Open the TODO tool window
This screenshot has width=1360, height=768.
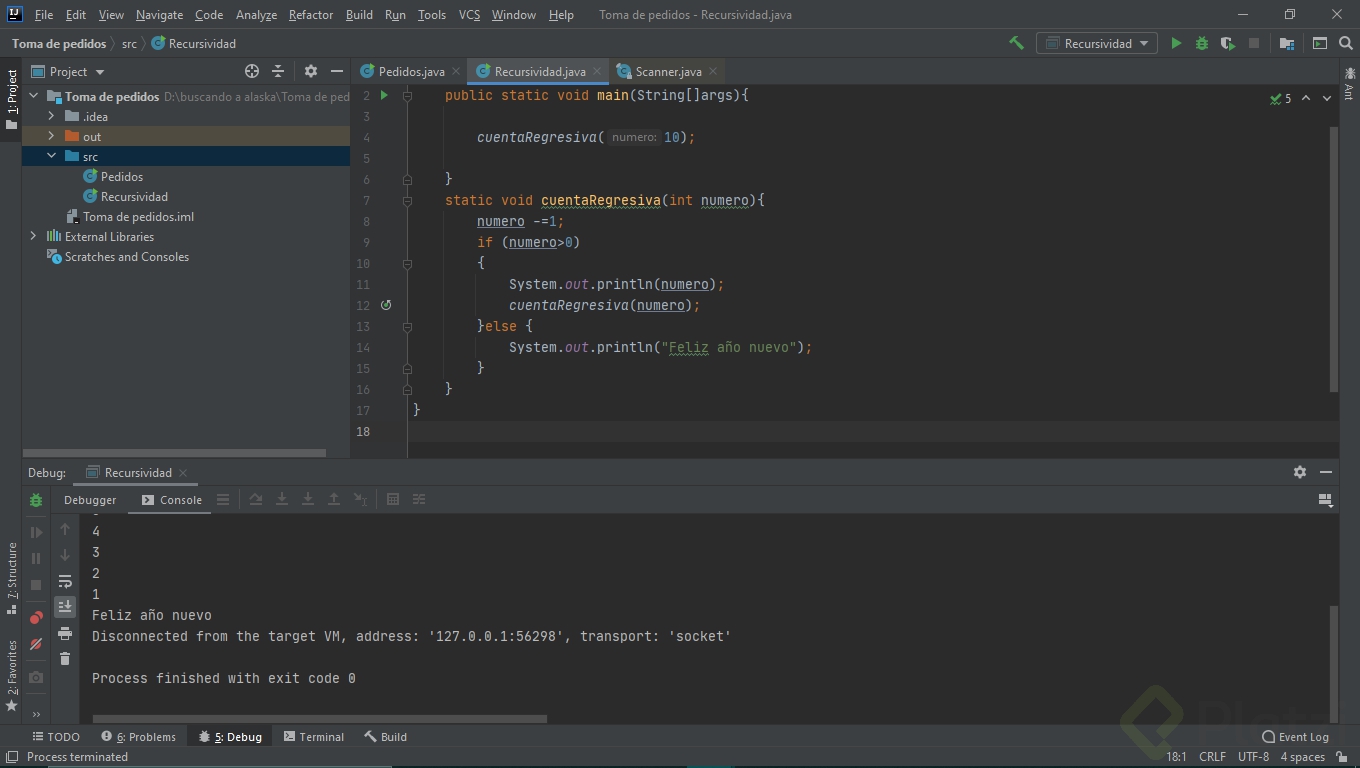[56, 736]
